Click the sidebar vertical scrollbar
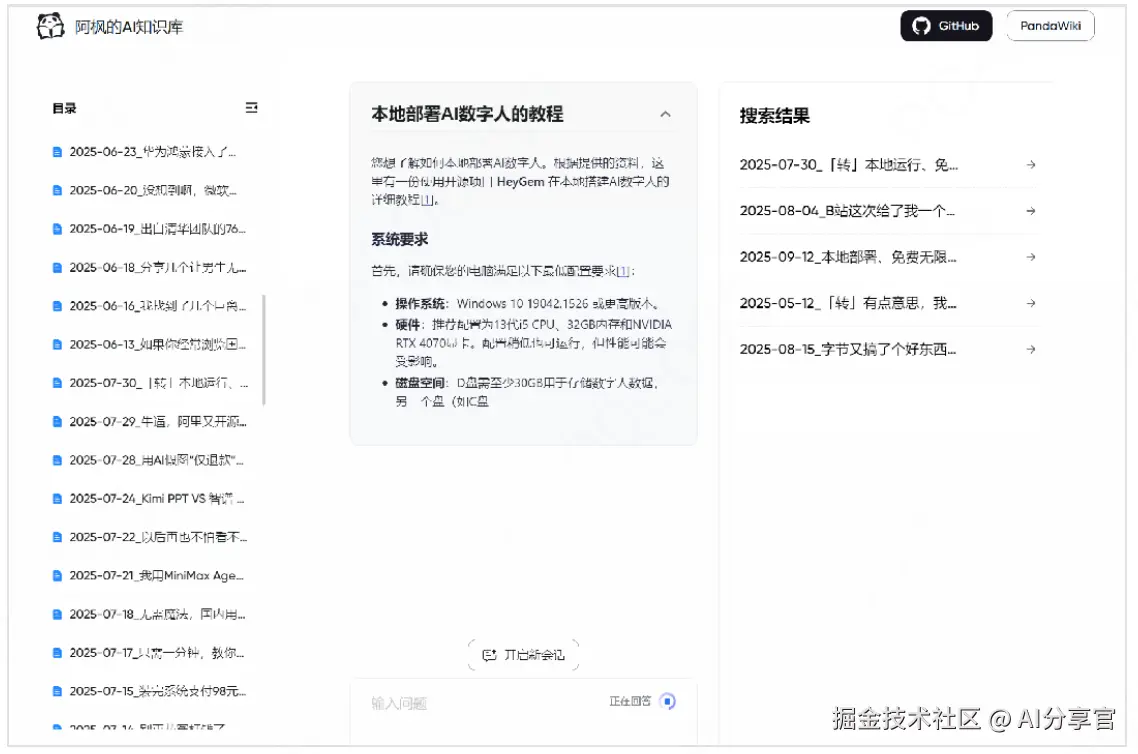This screenshot has height=754, width=1138. [263, 350]
